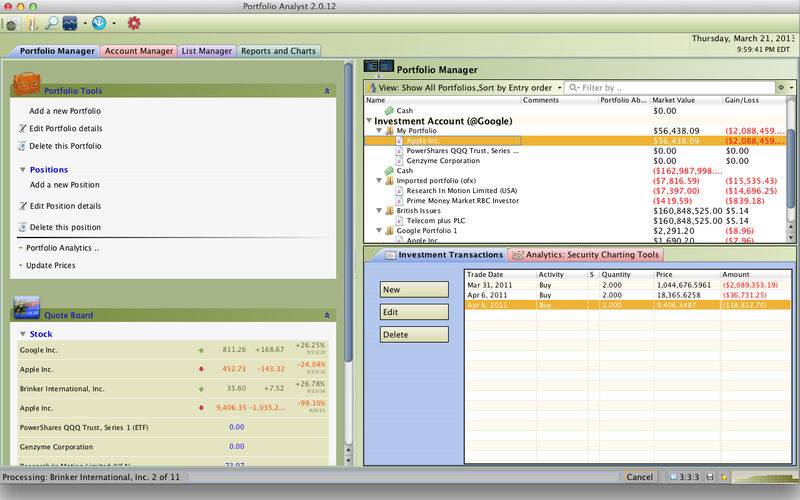
Task: Click the Investment Transactions tab icon
Action: pyautogui.click(x=390, y=255)
